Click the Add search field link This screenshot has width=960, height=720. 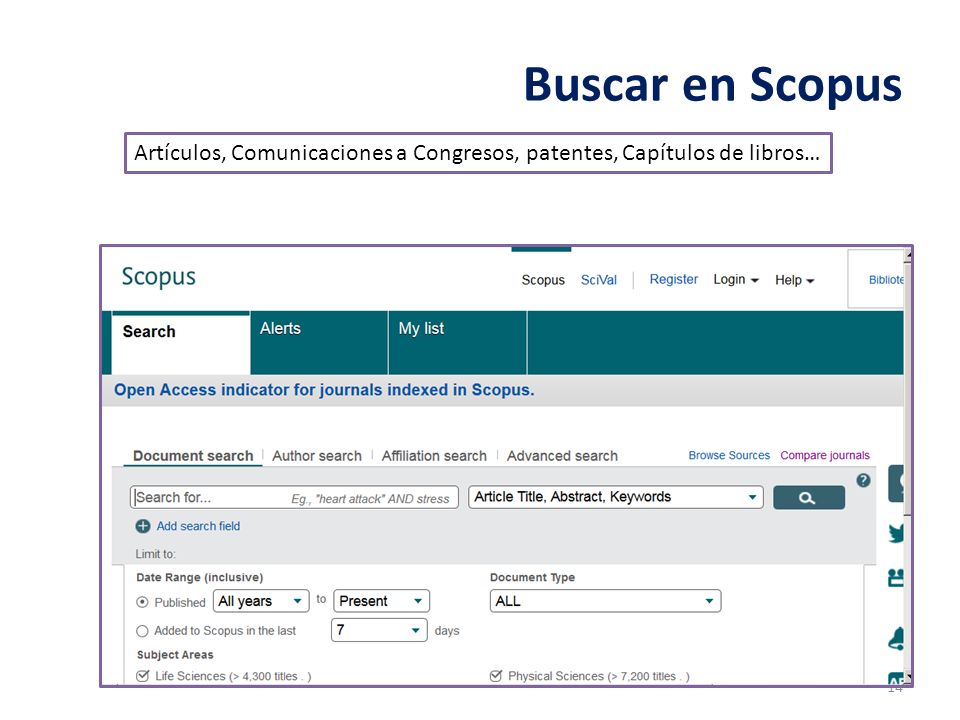198,526
